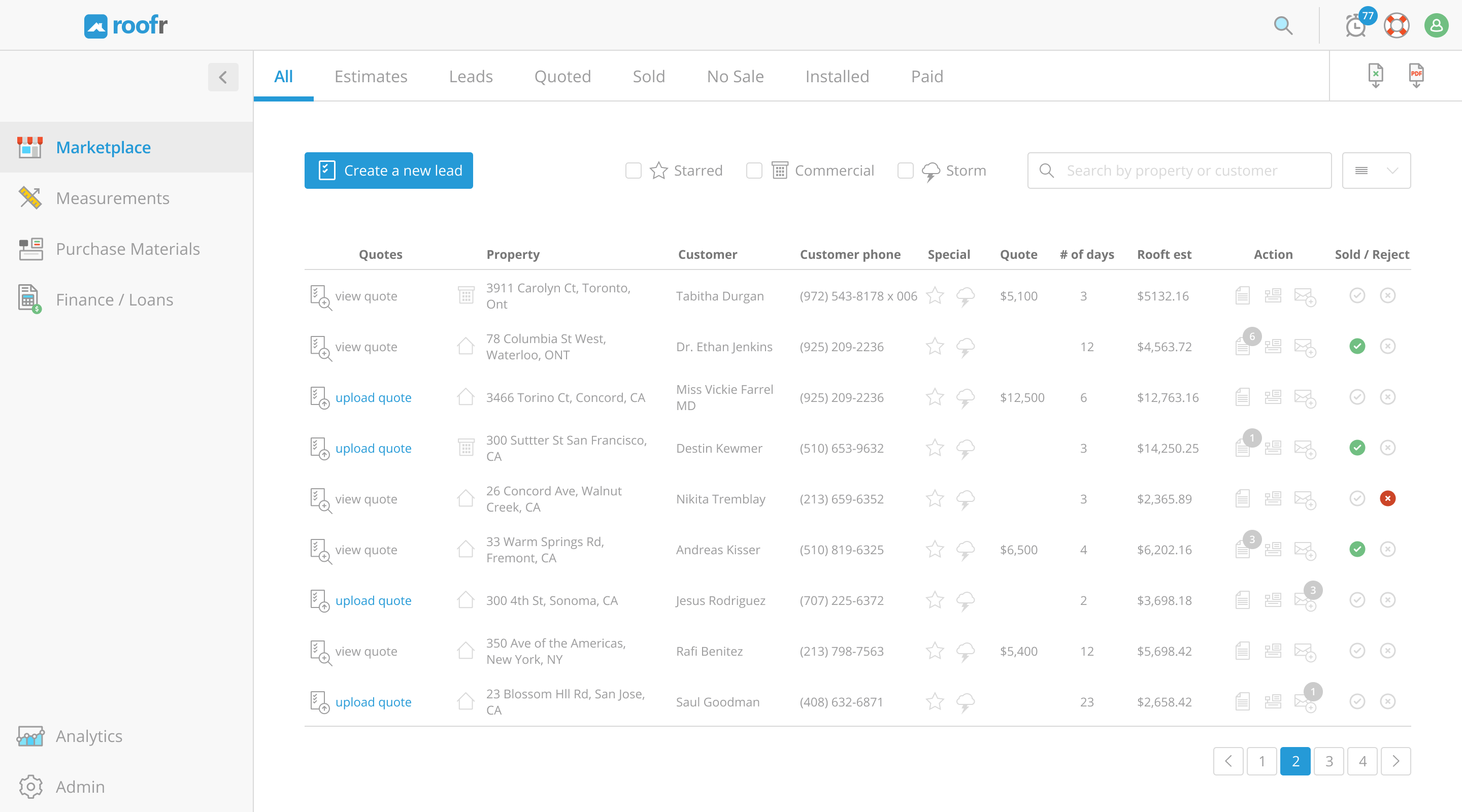Go to next page arrow

(1395, 761)
